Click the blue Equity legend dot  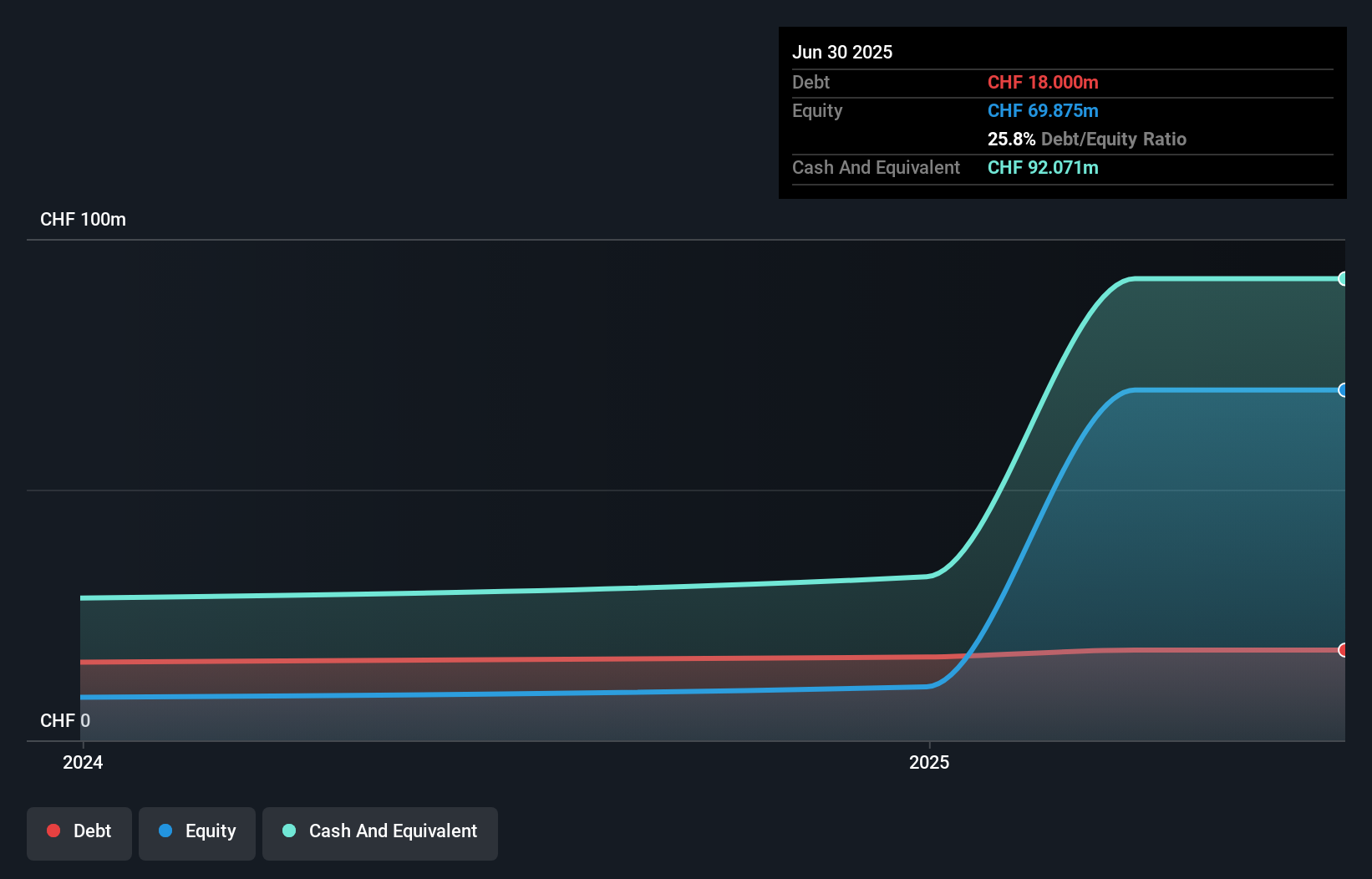(166, 831)
